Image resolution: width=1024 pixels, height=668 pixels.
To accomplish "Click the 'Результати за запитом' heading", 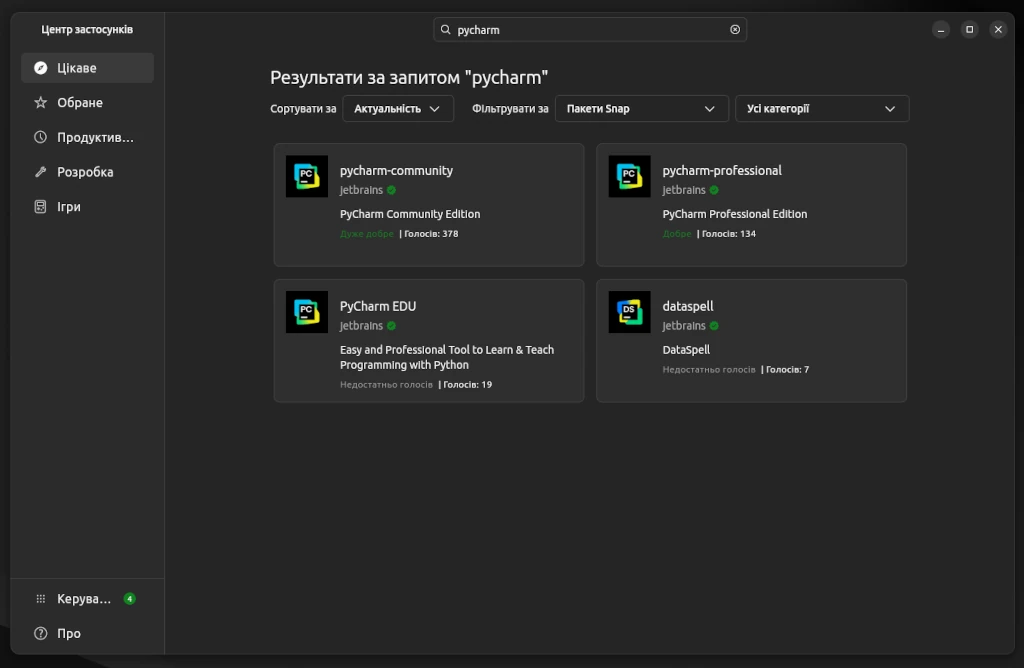I will [409, 77].
